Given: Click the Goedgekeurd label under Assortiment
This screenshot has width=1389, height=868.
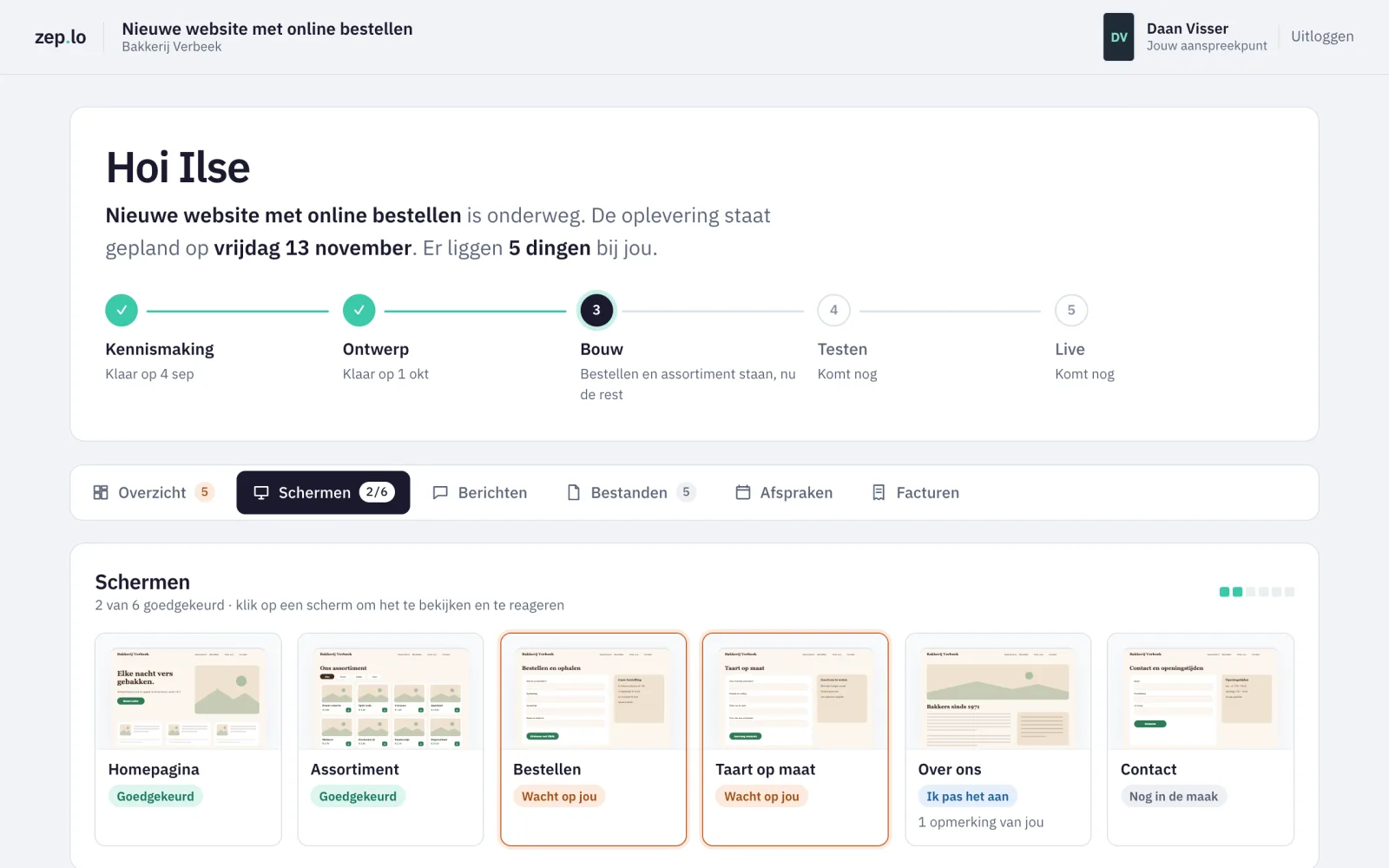Looking at the screenshot, I should point(358,796).
